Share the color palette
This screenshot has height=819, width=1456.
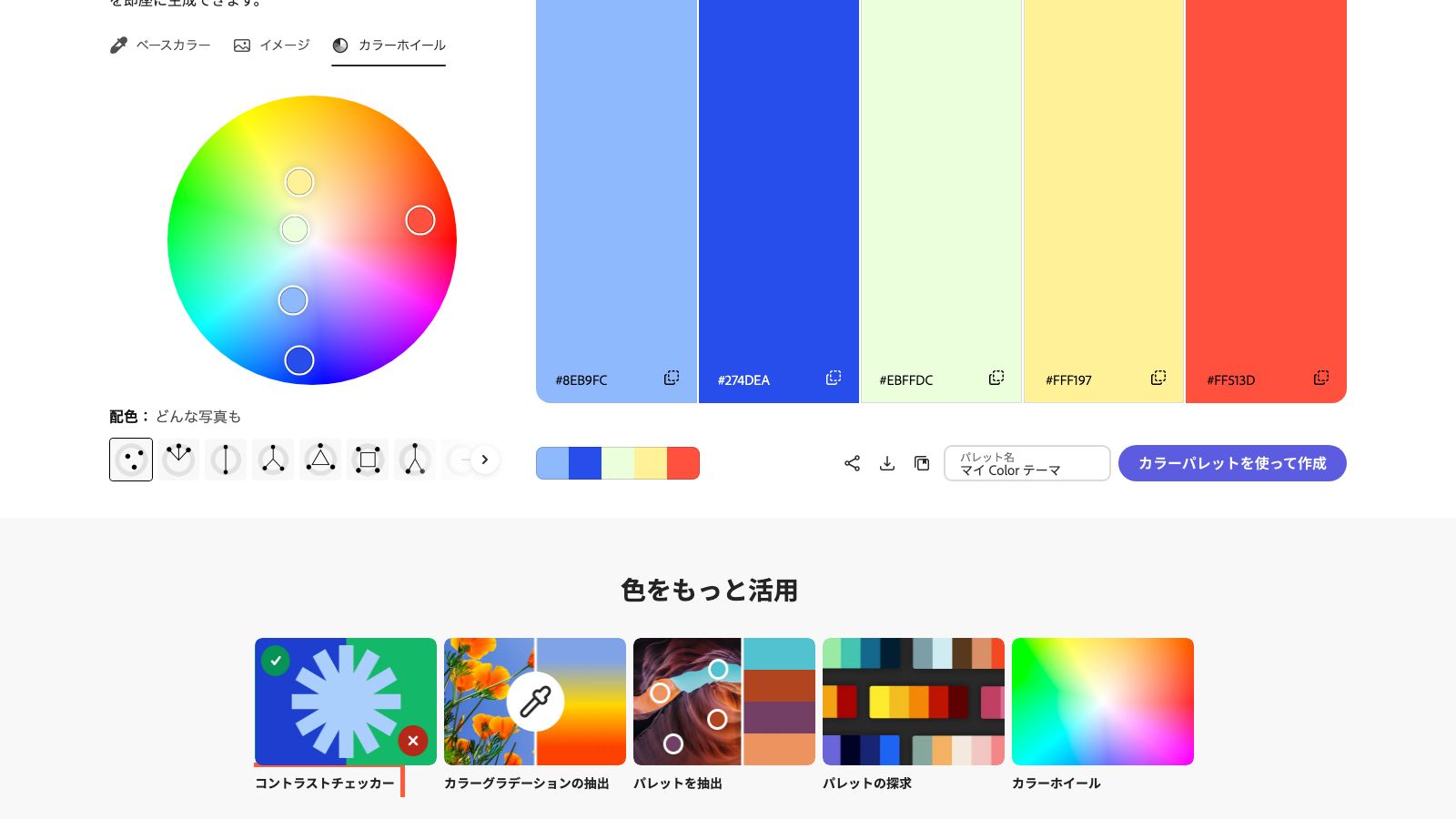point(852,463)
